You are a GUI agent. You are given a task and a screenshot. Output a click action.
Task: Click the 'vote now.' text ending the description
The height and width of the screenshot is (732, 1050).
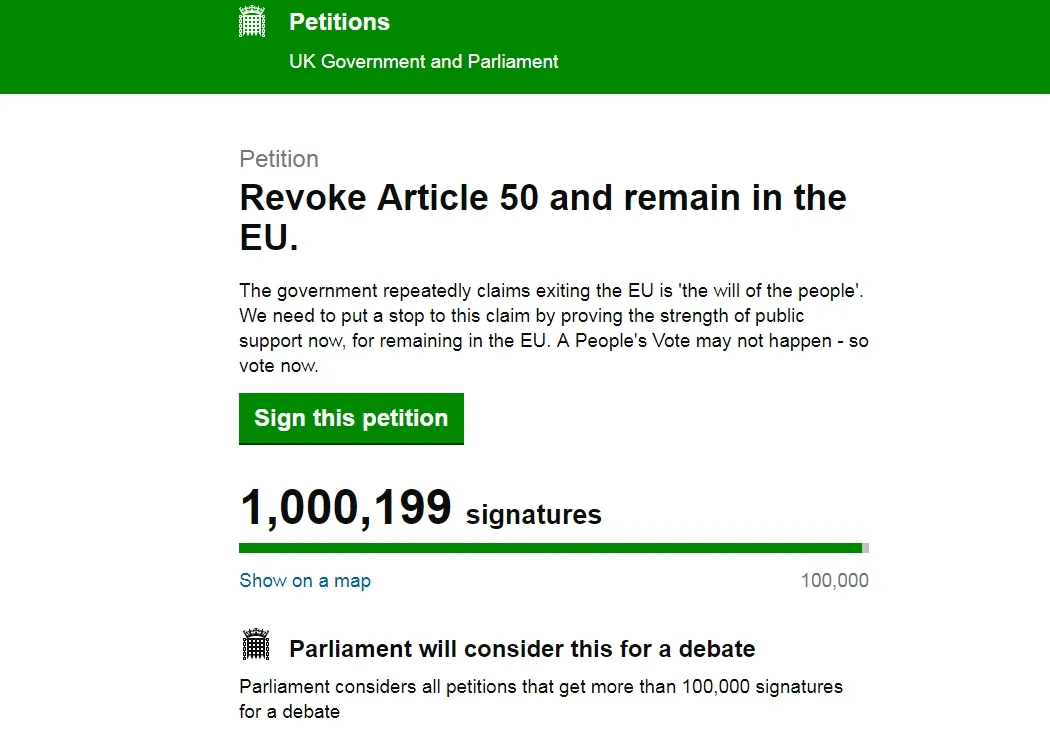pos(279,366)
